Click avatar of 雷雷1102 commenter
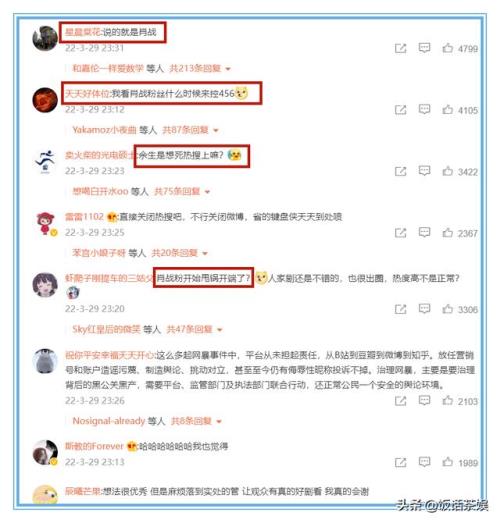Screen dimensions: 500x523 pyautogui.click(x=45, y=223)
